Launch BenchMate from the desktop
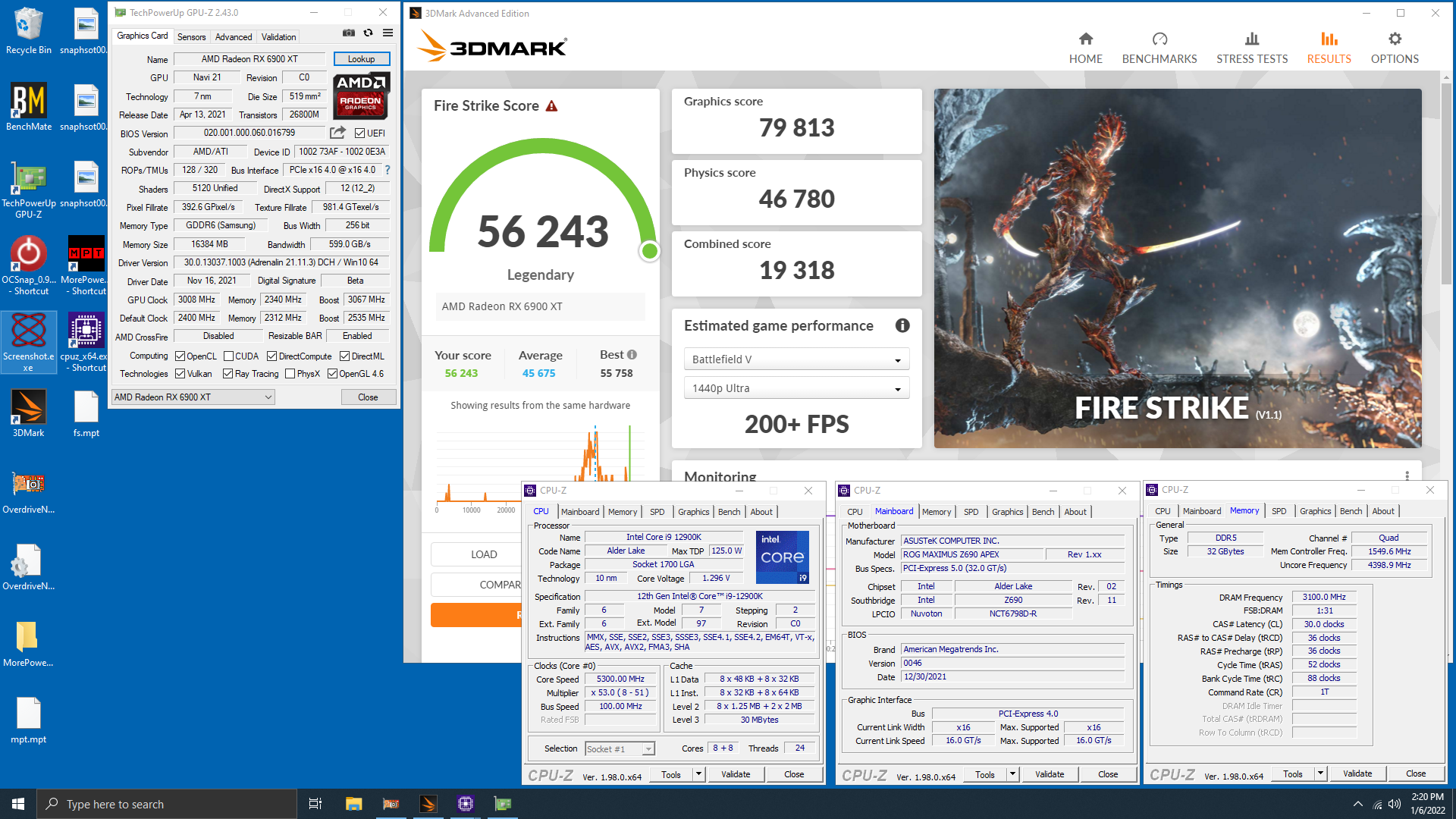 pyautogui.click(x=28, y=107)
